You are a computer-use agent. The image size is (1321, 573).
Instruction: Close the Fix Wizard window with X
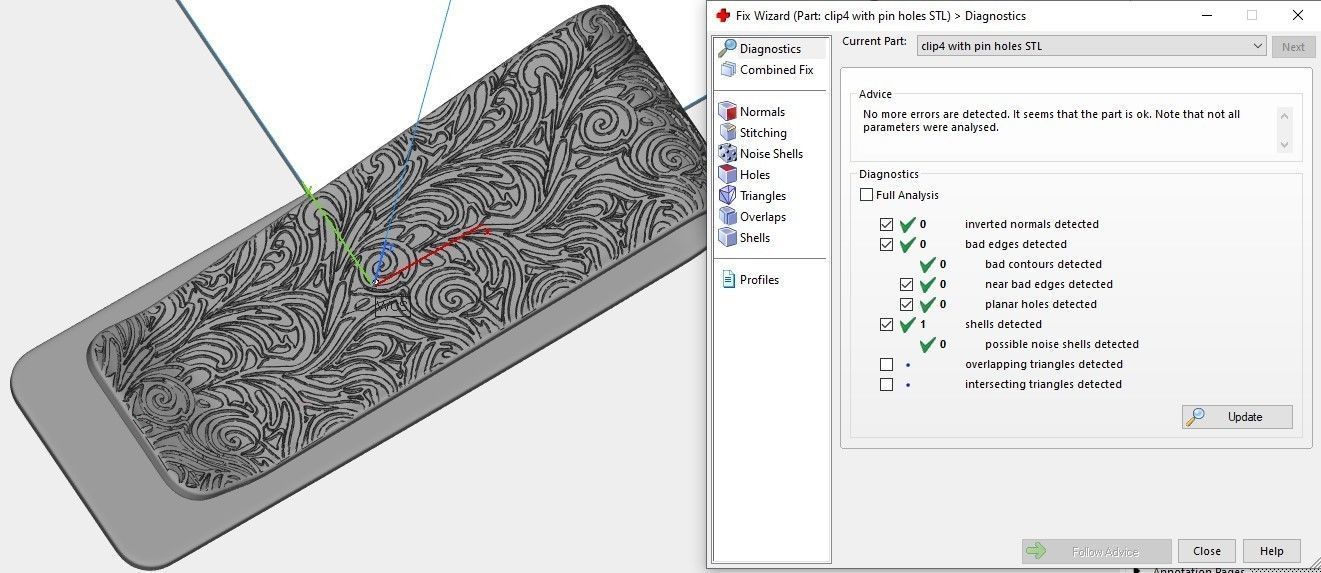tap(1298, 15)
